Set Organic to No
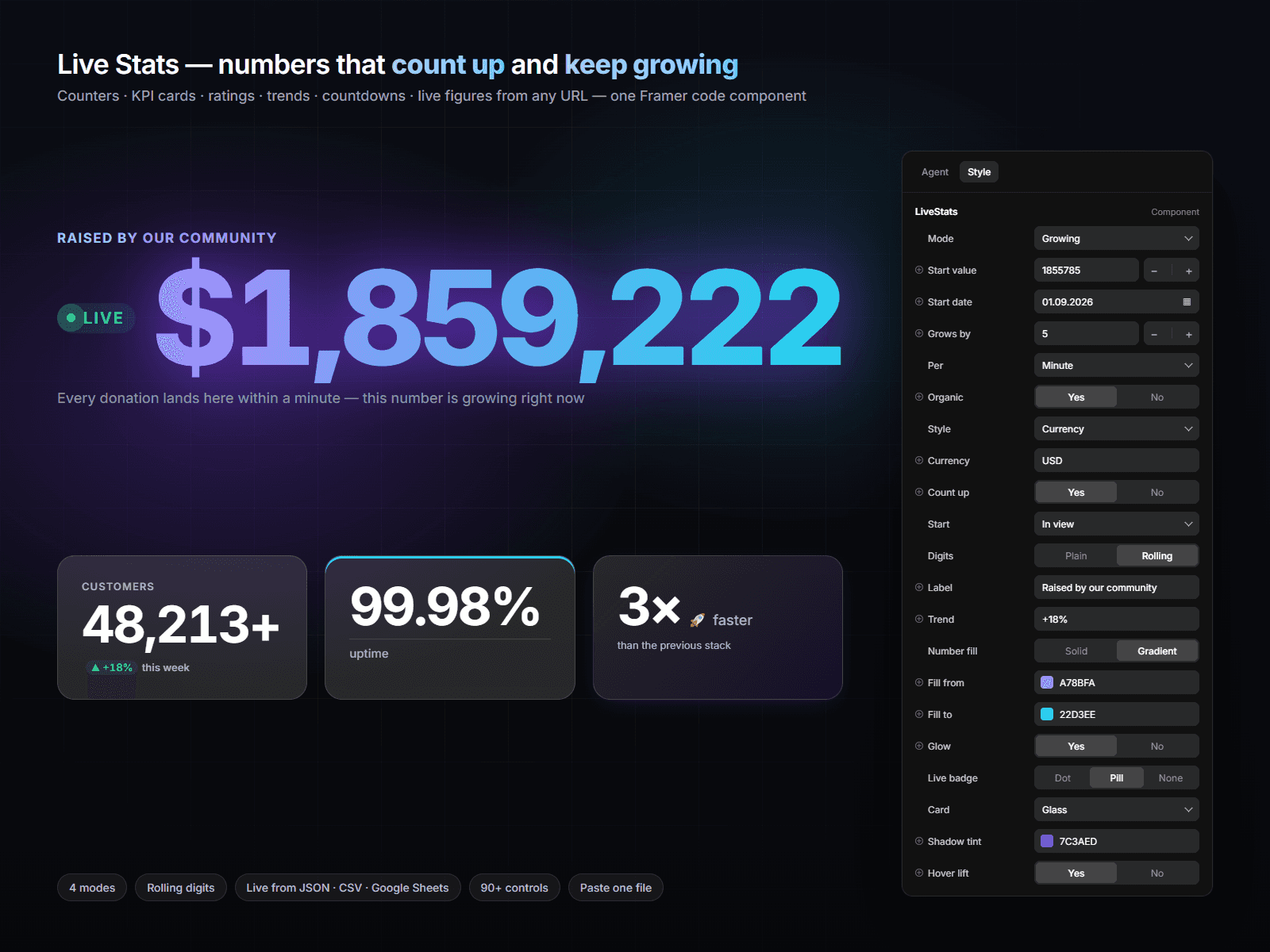The height and width of the screenshot is (952, 1270). click(1157, 397)
